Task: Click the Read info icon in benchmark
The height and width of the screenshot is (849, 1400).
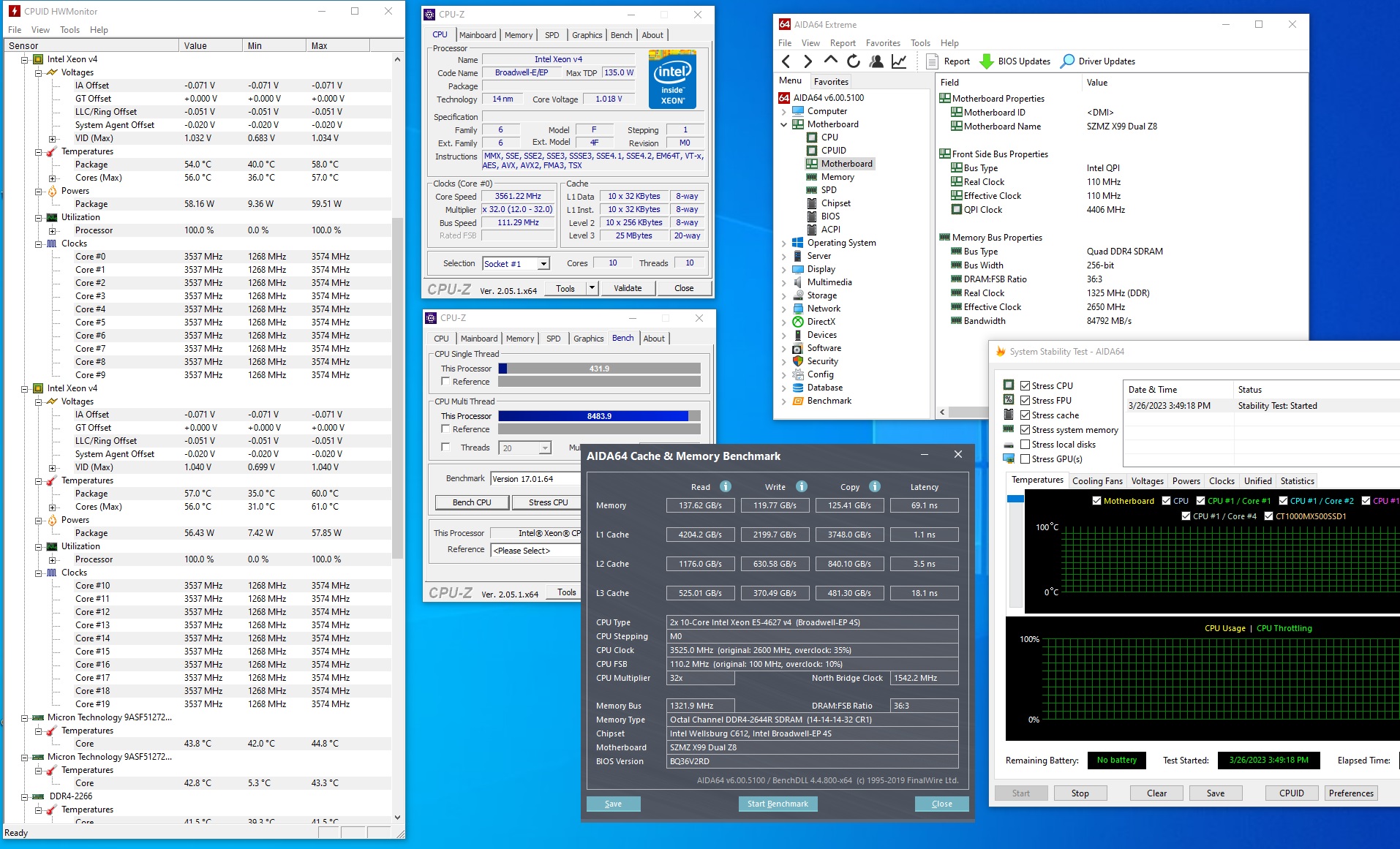Action: pyautogui.click(x=726, y=486)
